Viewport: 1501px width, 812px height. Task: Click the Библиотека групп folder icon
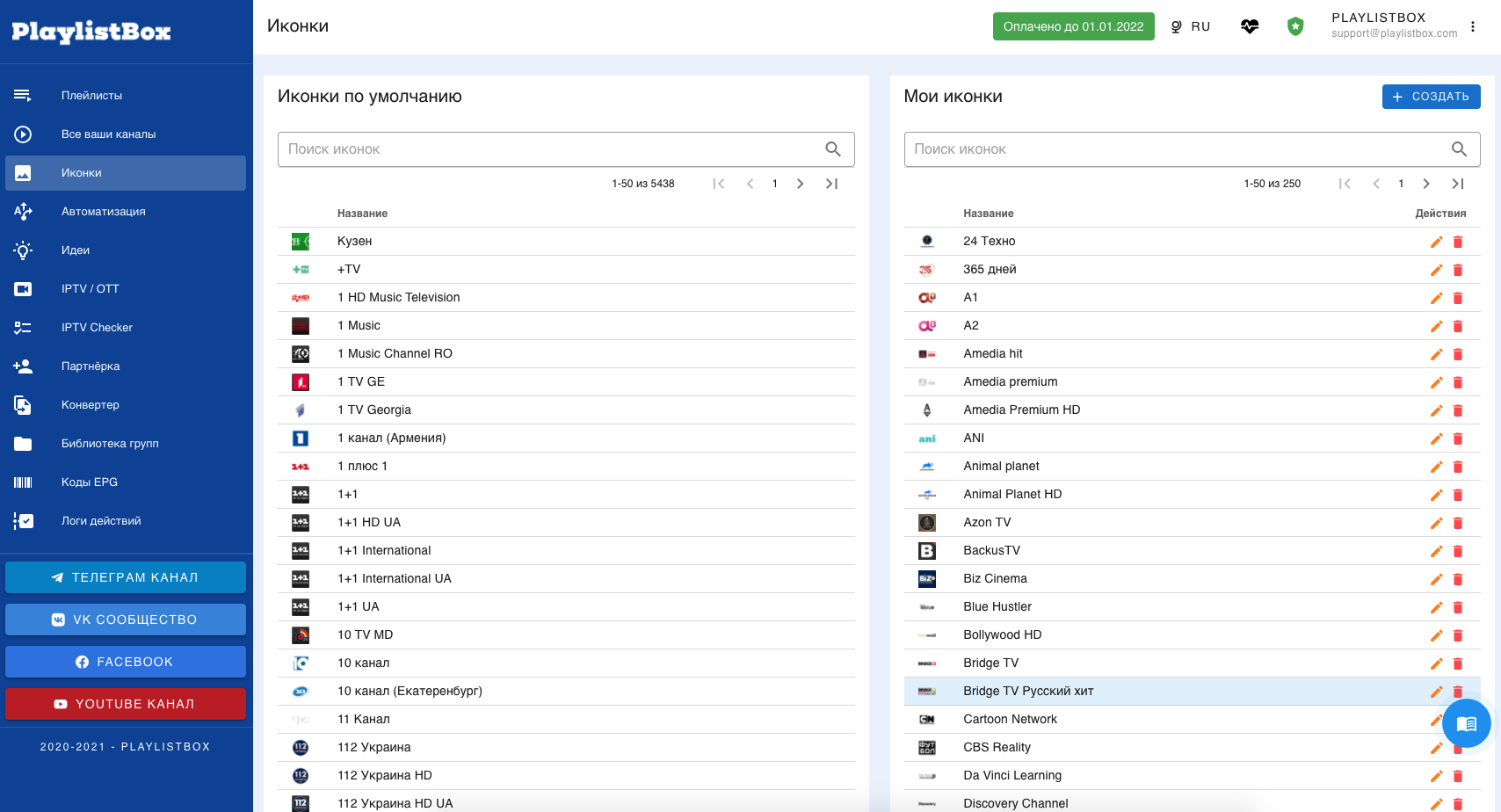(23, 444)
